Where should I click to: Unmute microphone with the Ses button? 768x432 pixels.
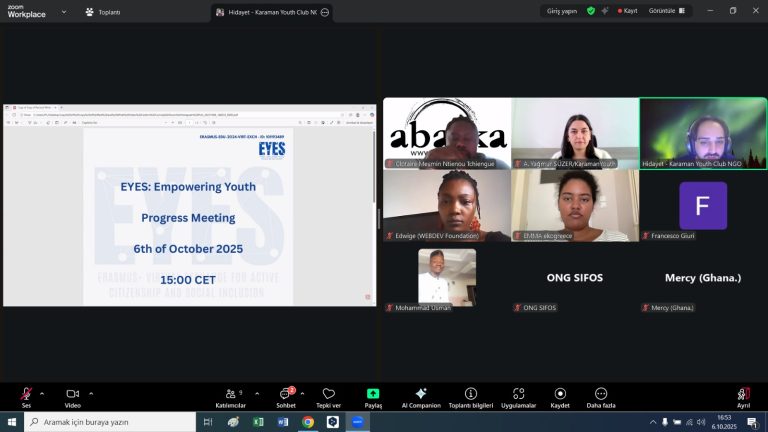click(x=26, y=395)
